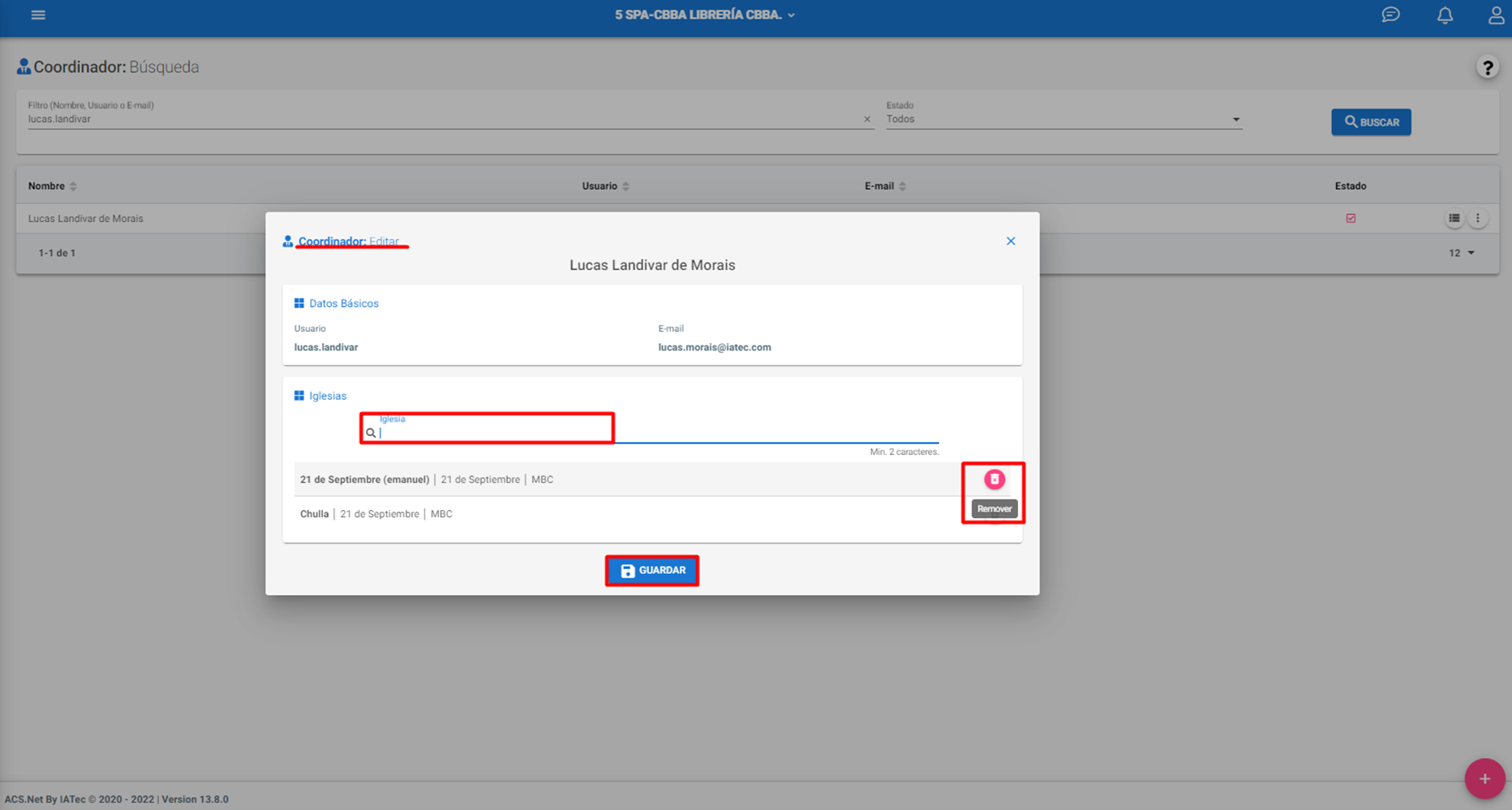Clear the lucas.landivar filter text
This screenshot has width=1512, height=810.
pyautogui.click(x=867, y=119)
